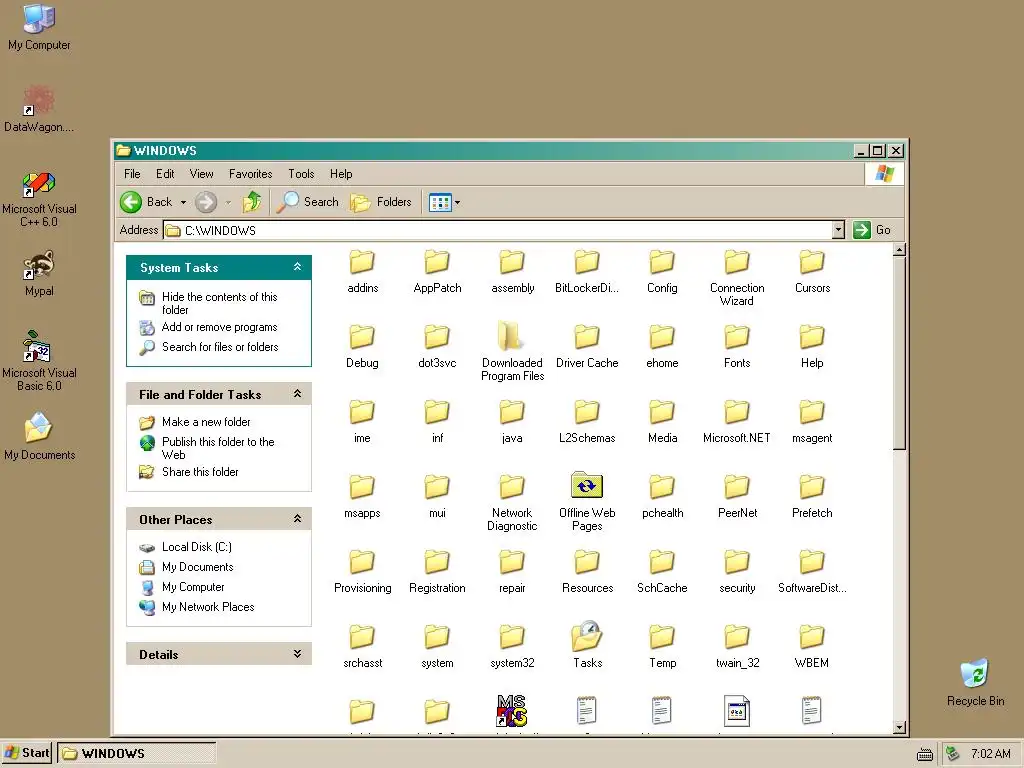The width and height of the screenshot is (1024, 768).
Task: Select My Computer desktop icon
Action: click(x=39, y=27)
